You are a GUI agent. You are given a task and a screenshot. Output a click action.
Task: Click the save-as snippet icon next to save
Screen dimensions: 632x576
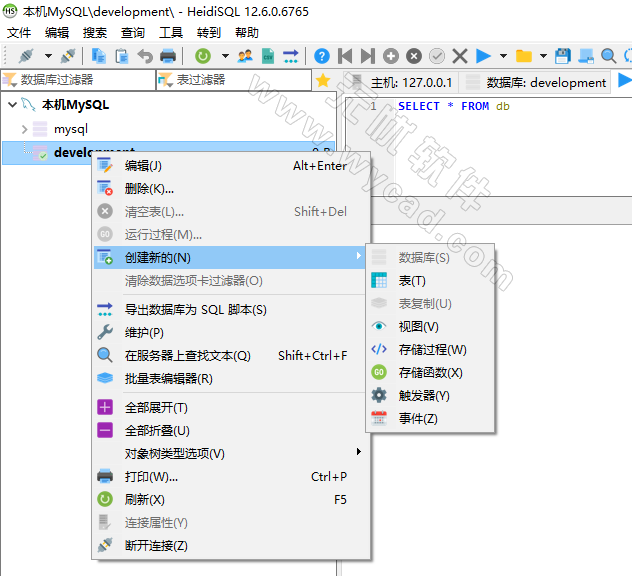[586, 56]
